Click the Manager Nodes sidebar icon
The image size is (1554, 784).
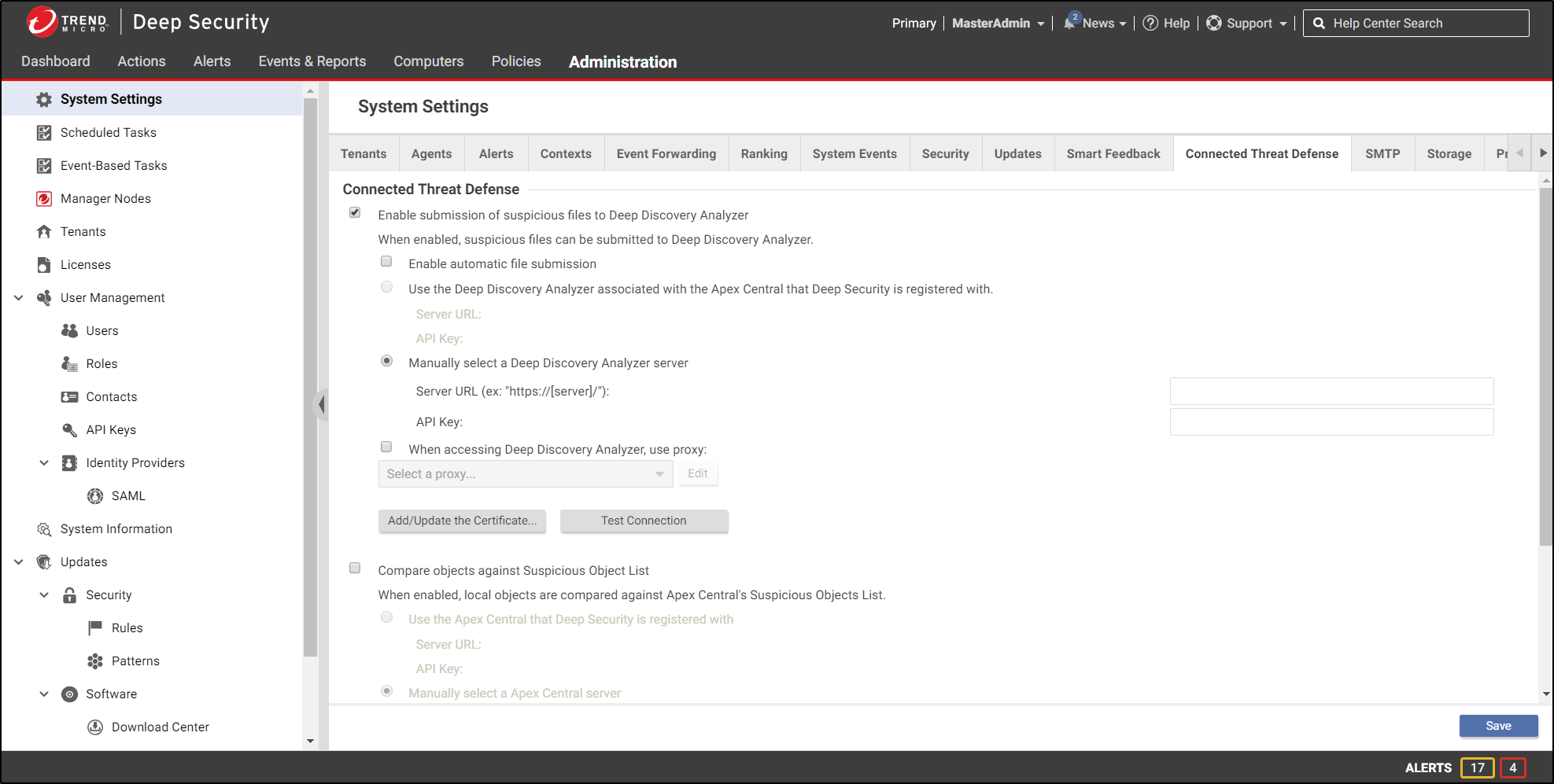pos(44,199)
